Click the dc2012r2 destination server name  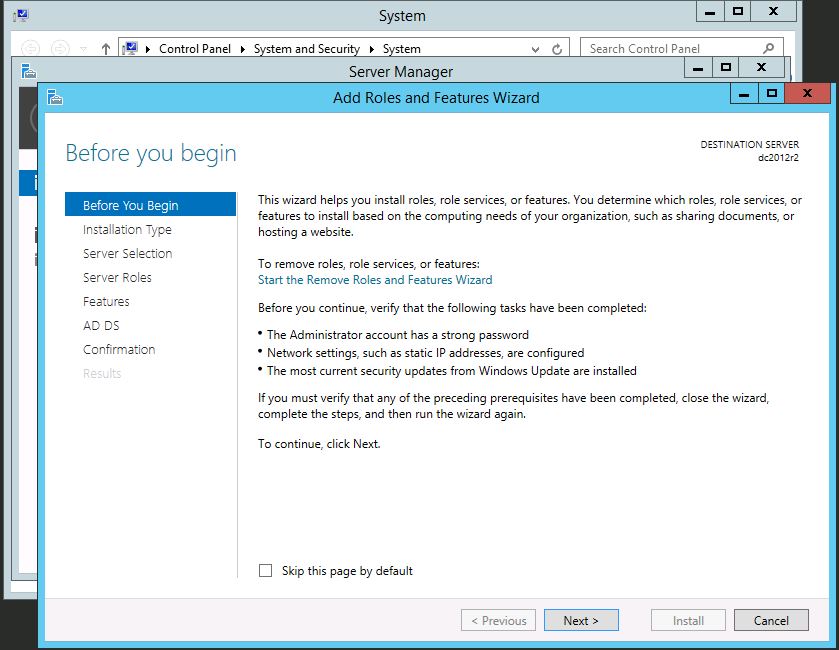pos(778,157)
